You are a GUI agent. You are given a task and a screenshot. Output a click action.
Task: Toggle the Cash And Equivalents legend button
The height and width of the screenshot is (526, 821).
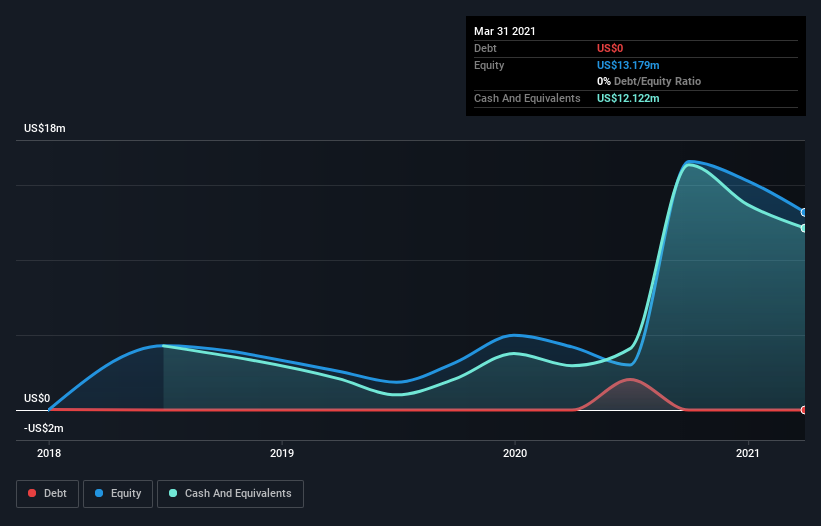coord(230,494)
